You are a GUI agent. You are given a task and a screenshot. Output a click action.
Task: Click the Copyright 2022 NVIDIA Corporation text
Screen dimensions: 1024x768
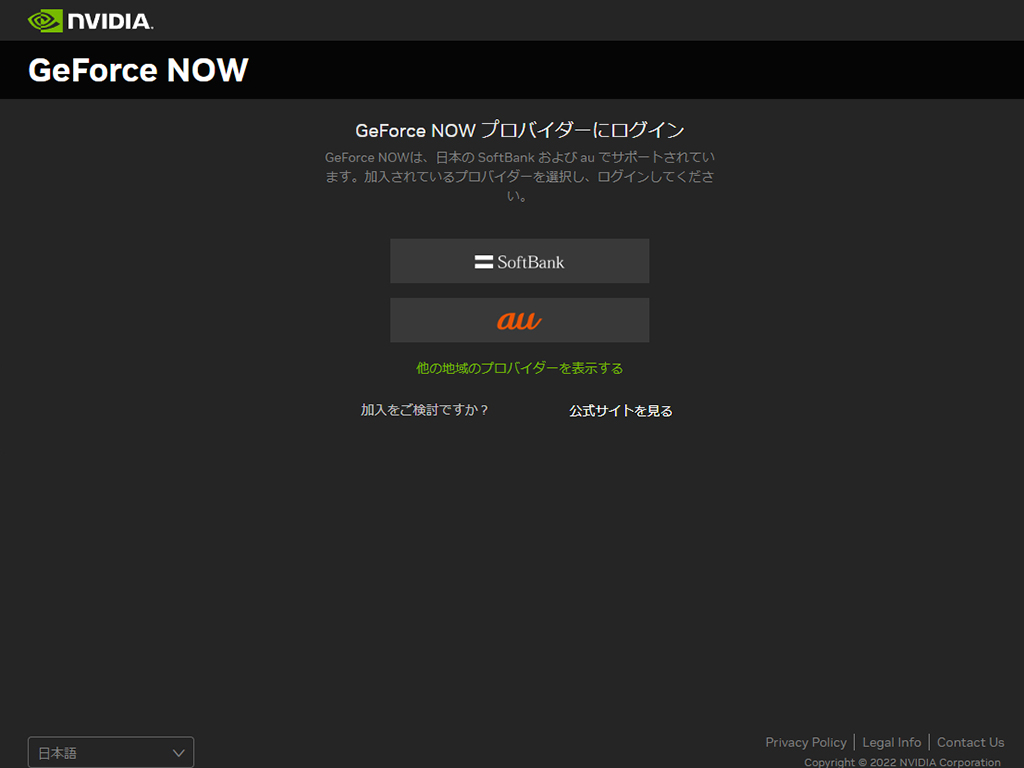click(x=902, y=762)
